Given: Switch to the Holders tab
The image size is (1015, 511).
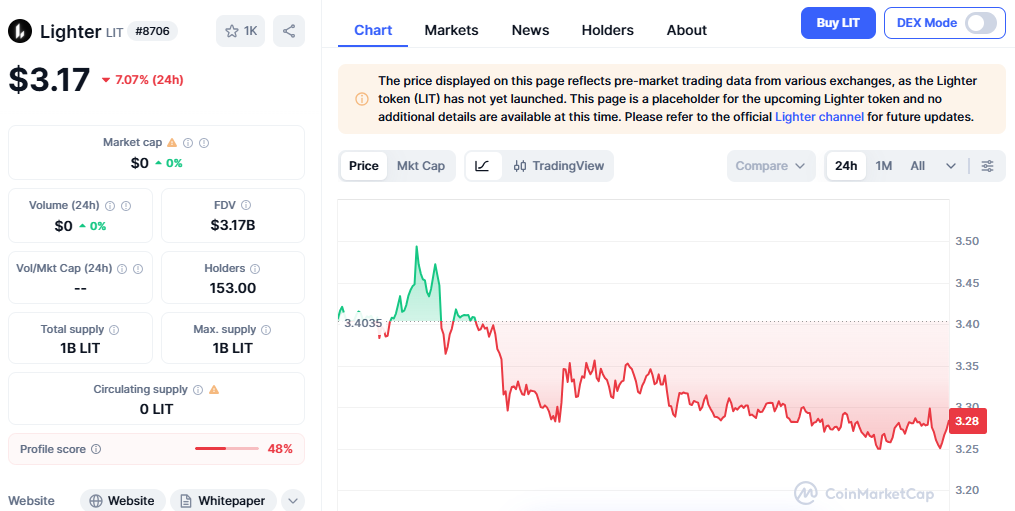Looking at the screenshot, I should coord(607,30).
